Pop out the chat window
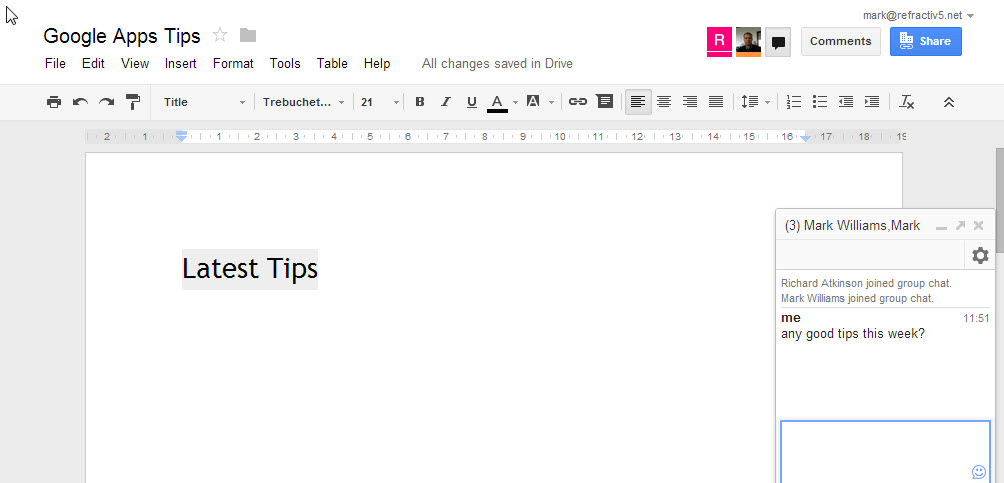The image size is (1004, 483). (x=960, y=225)
